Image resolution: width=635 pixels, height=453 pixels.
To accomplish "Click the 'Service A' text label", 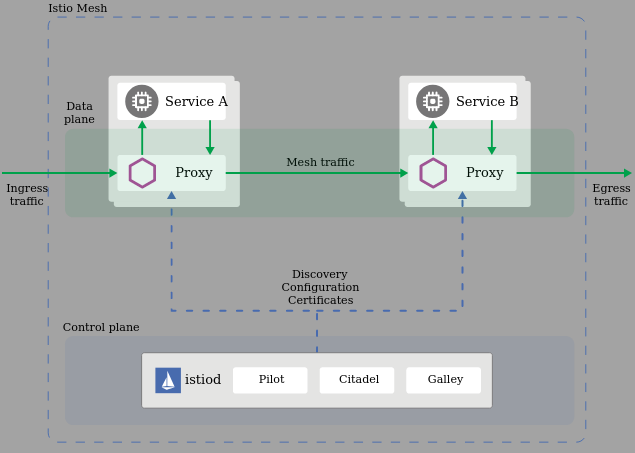I will pos(196,102).
